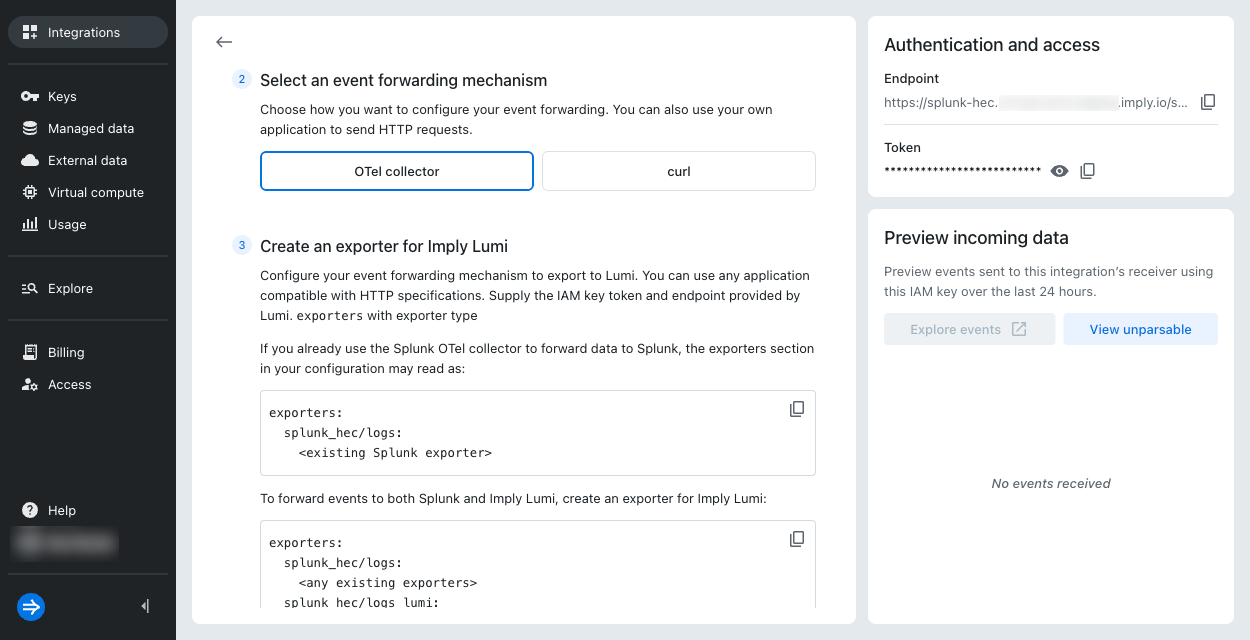Click the "No events received" message
Screen dimensions: 1250x640
[1051, 483]
